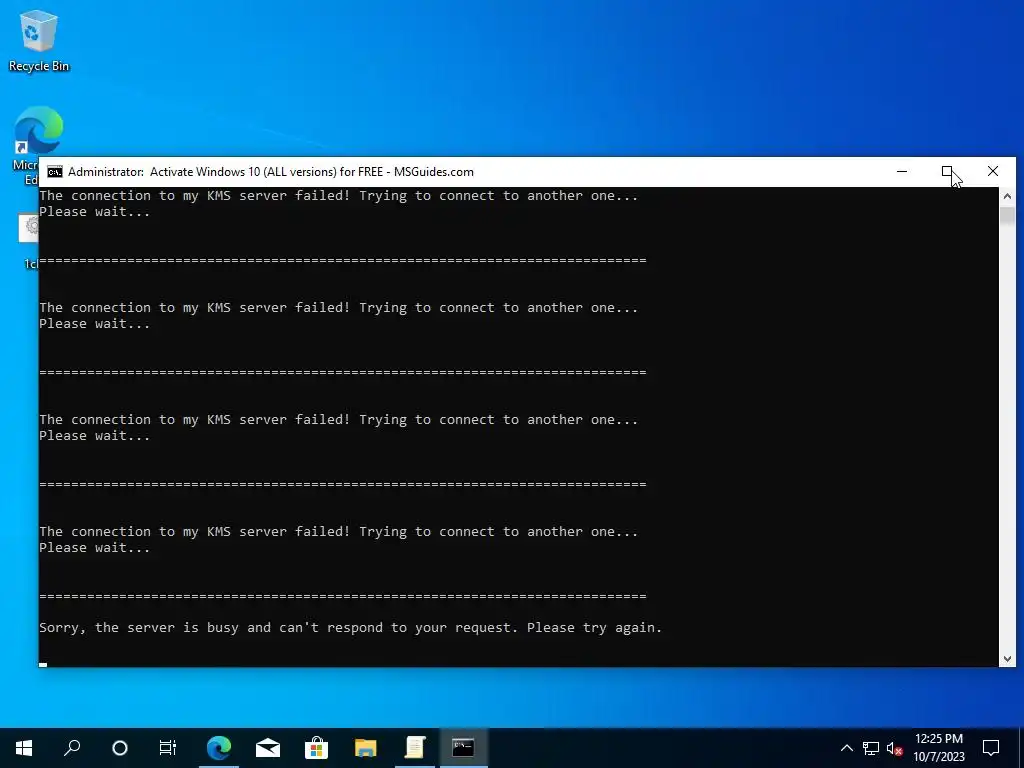This screenshot has height=768, width=1024.
Task: Launch Microsoft Edge from taskbar
Action: pyautogui.click(x=219, y=747)
